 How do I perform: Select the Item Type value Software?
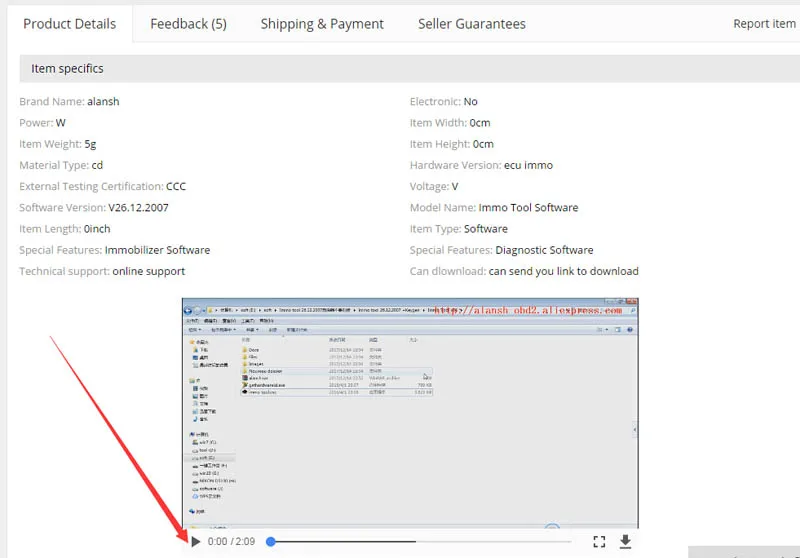(485, 229)
